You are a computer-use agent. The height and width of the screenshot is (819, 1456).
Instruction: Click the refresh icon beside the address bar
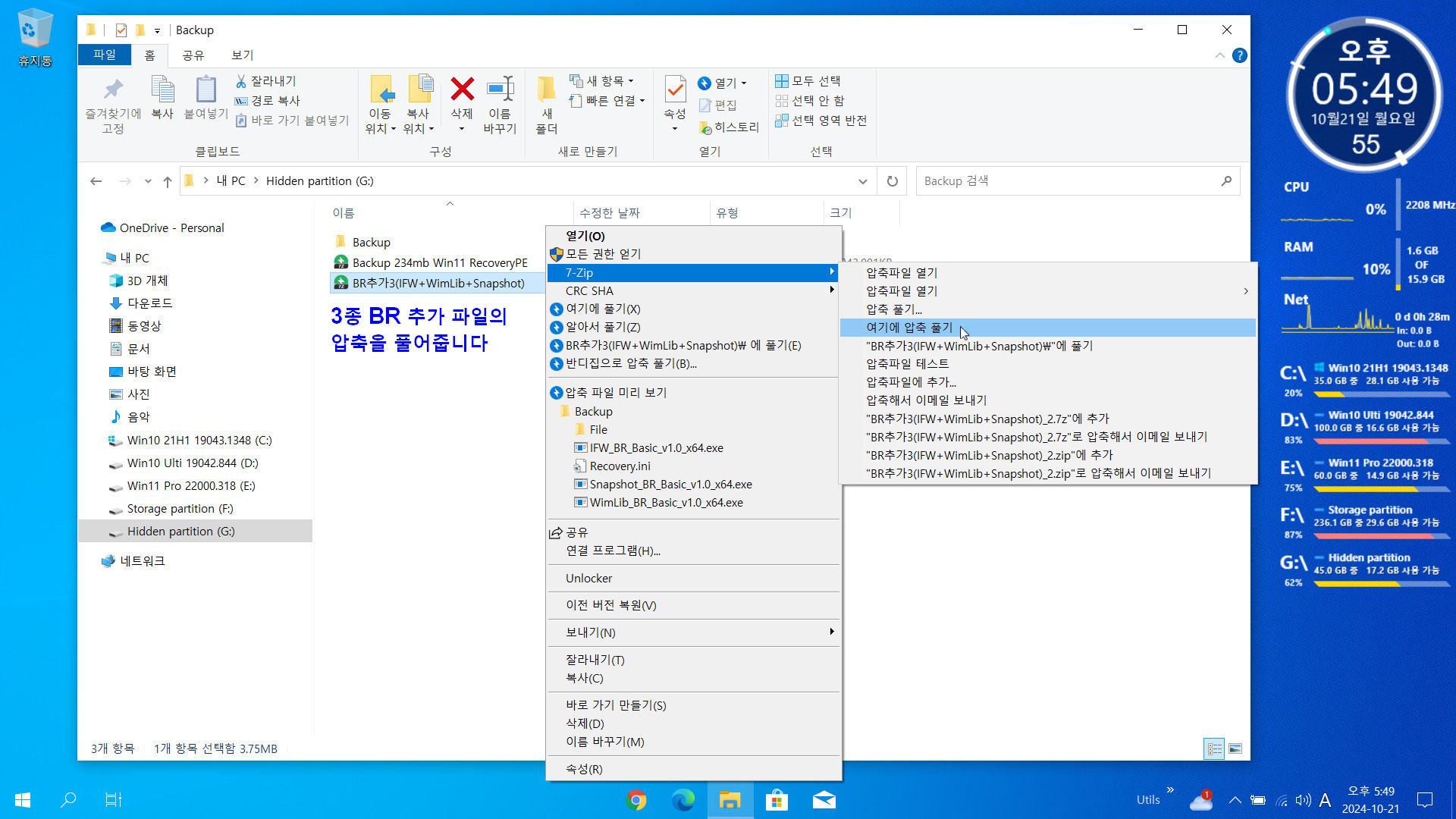click(x=893, y=181)
